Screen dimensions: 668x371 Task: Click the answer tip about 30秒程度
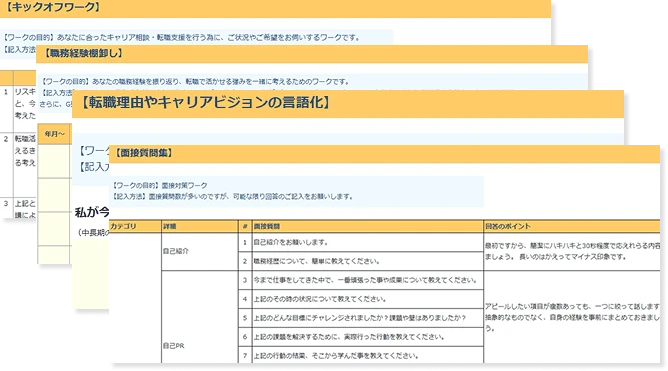click(x=572, y=251)
